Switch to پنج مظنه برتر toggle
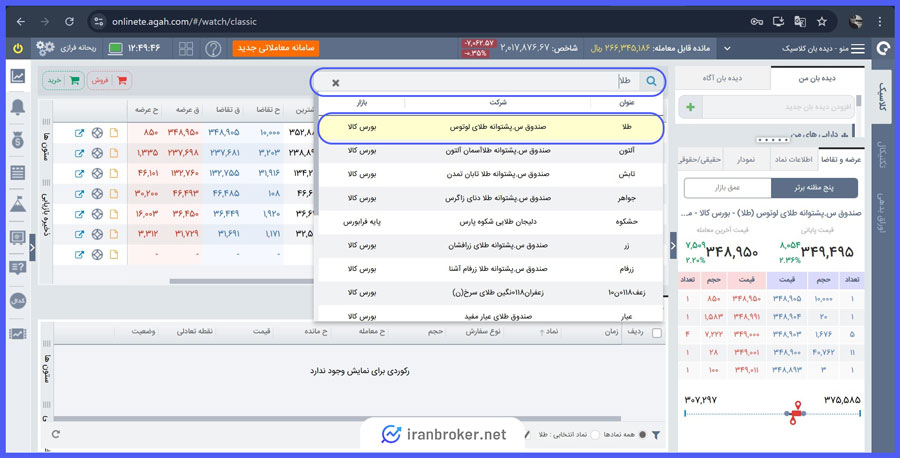The image size is (900, 458). tap(814, 188)
